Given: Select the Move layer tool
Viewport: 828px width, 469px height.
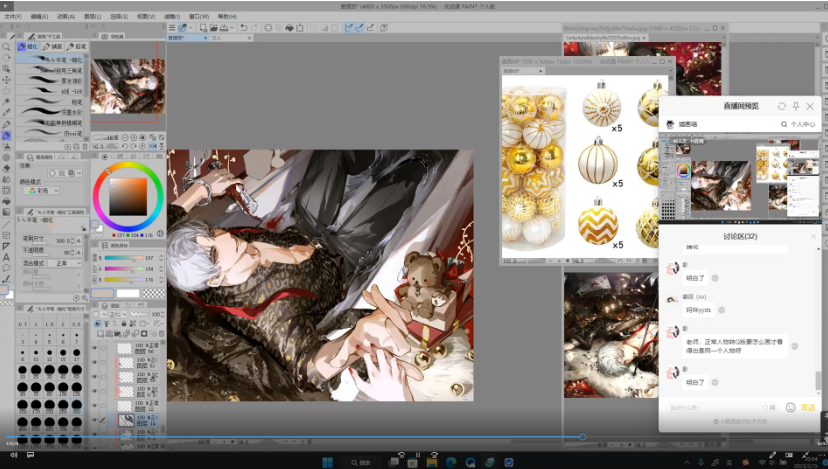Looking at the screenshot, I should click(6, 80).
